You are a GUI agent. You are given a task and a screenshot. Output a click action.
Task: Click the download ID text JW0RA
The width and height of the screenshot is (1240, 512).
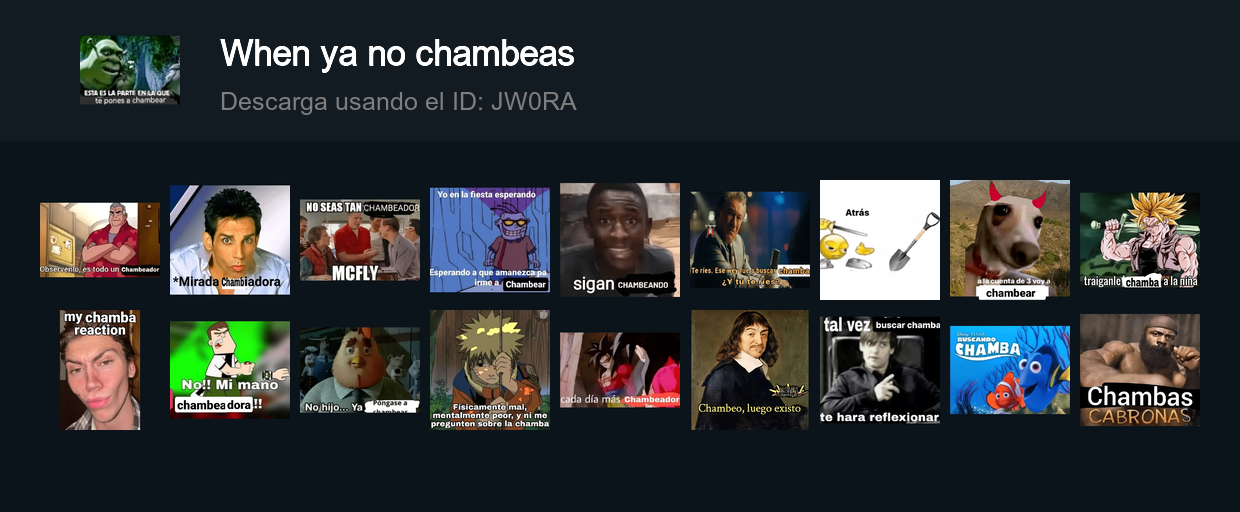[x=534, y=101]
